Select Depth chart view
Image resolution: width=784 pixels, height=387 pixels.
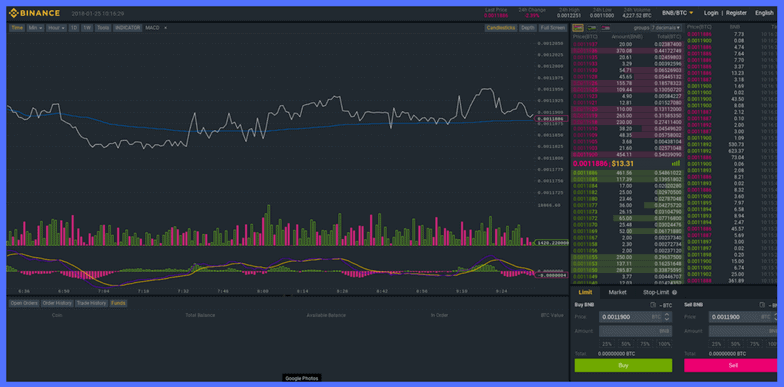point(528,28)
